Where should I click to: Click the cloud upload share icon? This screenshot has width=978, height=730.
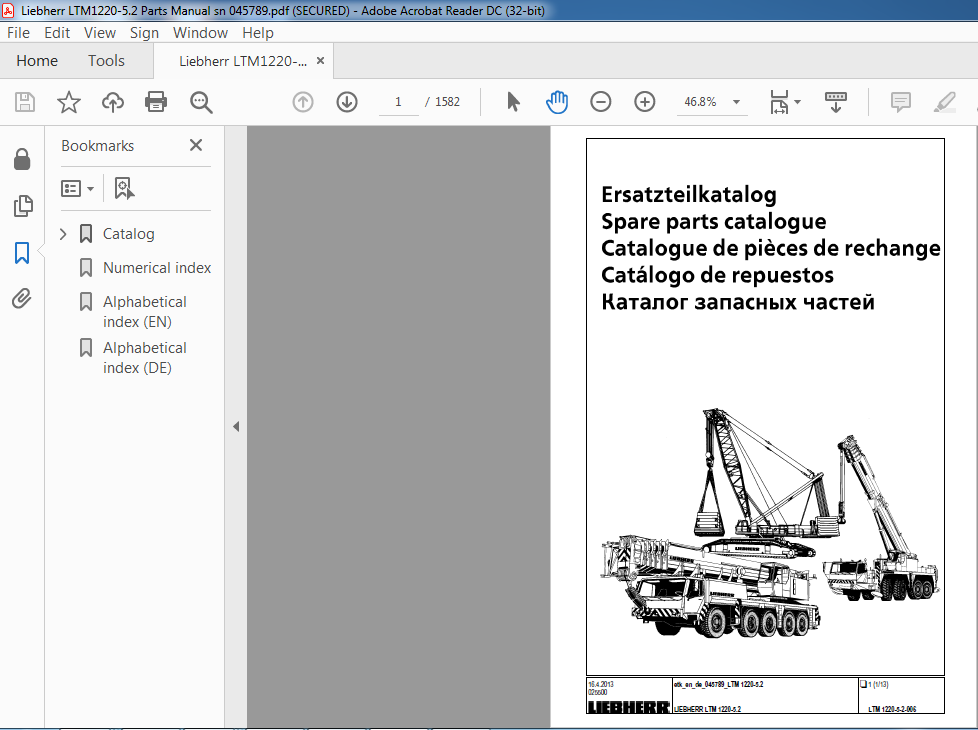(113, 102)
